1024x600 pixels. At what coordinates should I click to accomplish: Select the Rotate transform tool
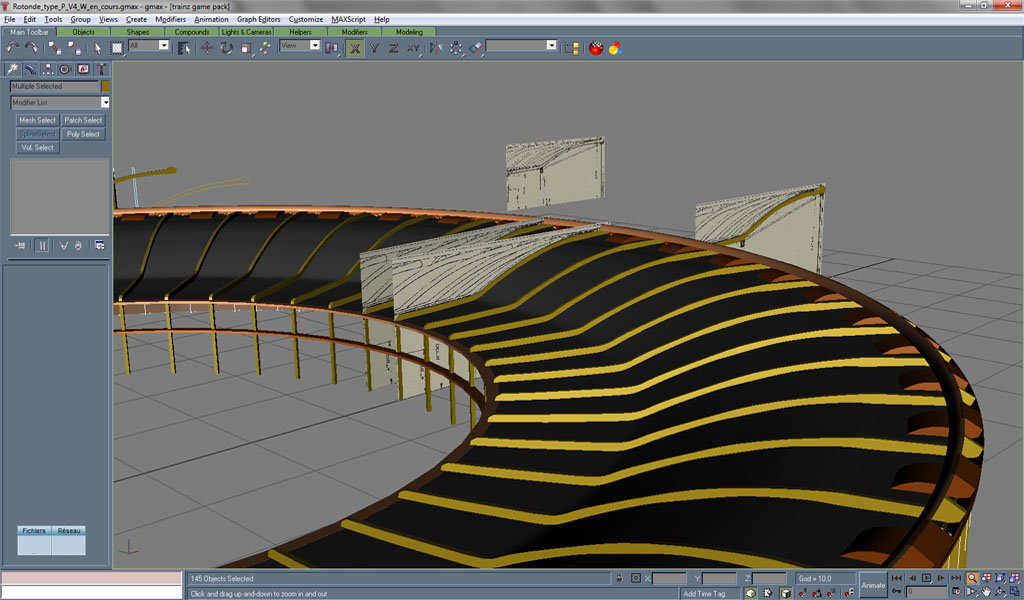227,47
